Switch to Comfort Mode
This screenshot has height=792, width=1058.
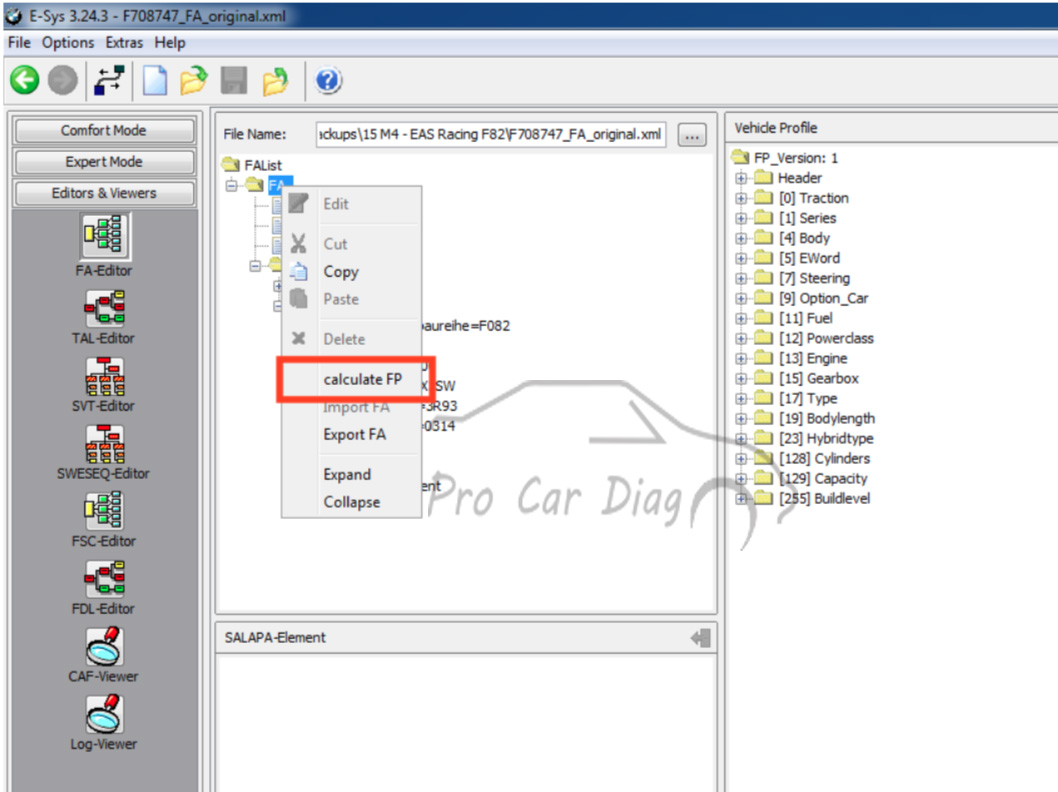click(104, 130)
